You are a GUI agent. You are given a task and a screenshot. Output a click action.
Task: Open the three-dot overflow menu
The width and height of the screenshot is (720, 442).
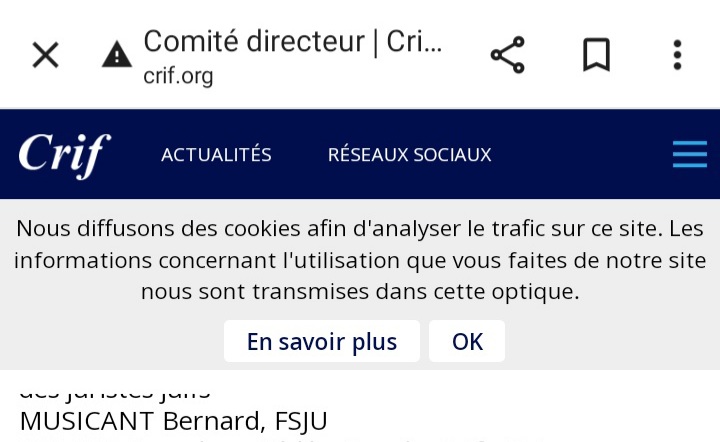pyautogui.click(x=677, y=55)
